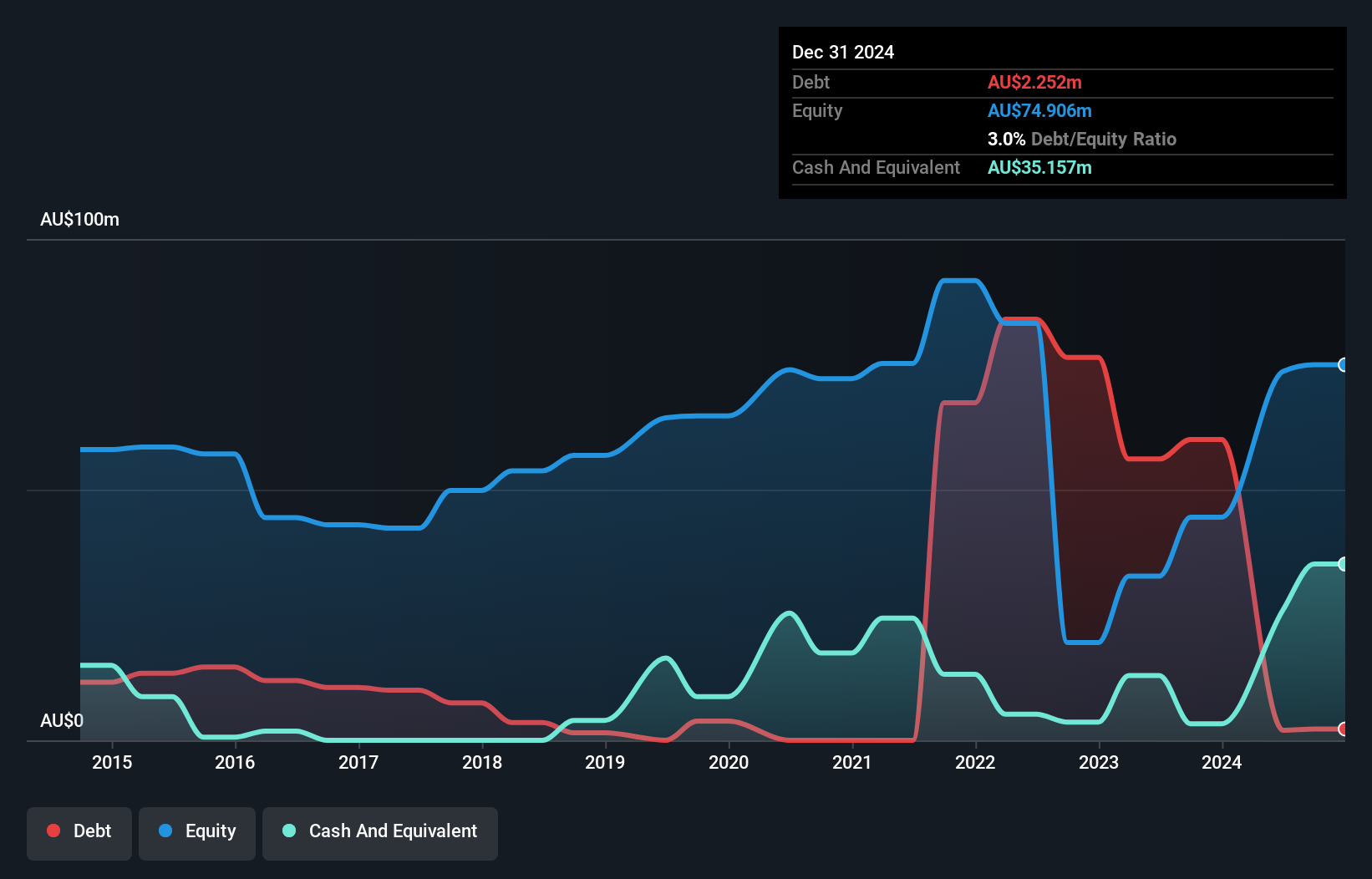The width and height of the screenshot is (1372, 879).
Task: Toggle the Equity series legend button
Action: coord(197,833)
